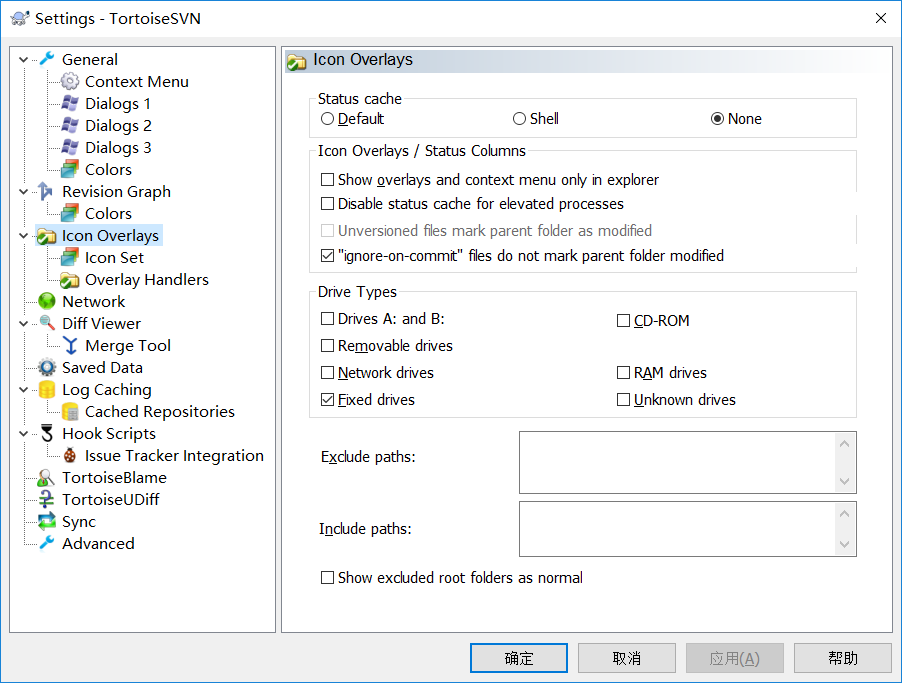Enable Show excluded root folders as normal
This screenshot has height=683, width=902.
click(x=327, y=578)
